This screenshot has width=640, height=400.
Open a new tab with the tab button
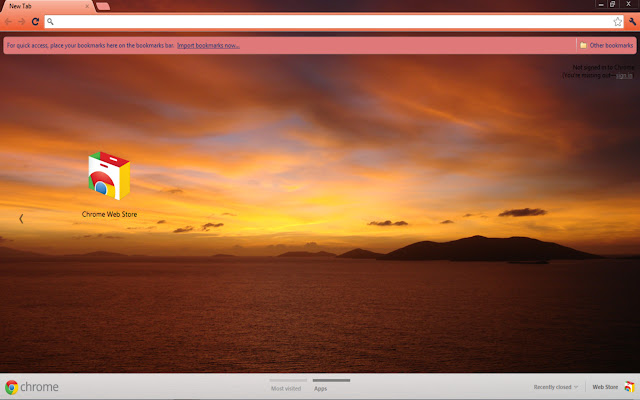pyautogui.click(x=103, y=6)
